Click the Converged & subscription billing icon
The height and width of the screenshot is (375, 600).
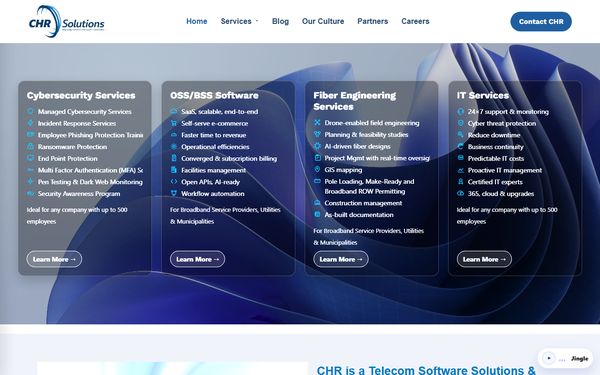pyautogui.click(x=174, y=158)
